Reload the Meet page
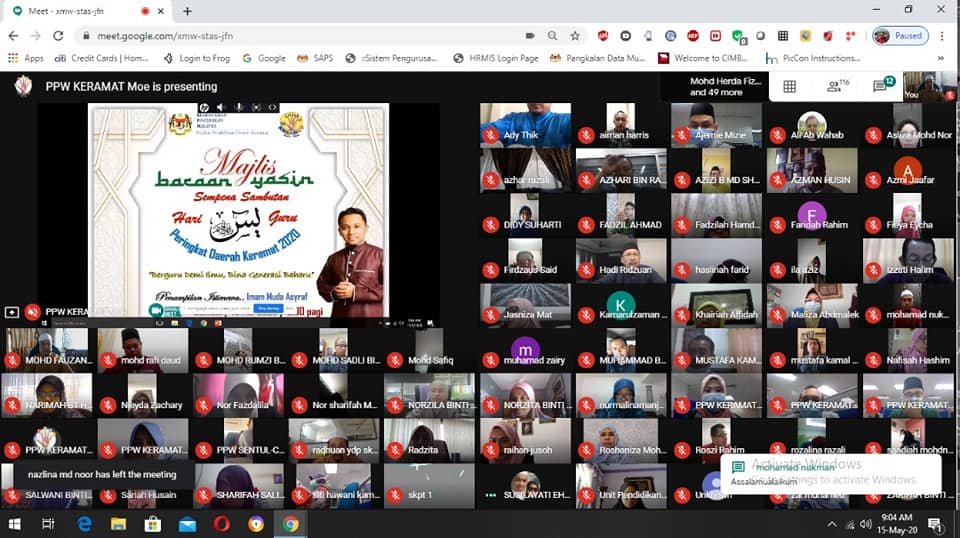The image size is (960, 538). (x=58, y=36)
